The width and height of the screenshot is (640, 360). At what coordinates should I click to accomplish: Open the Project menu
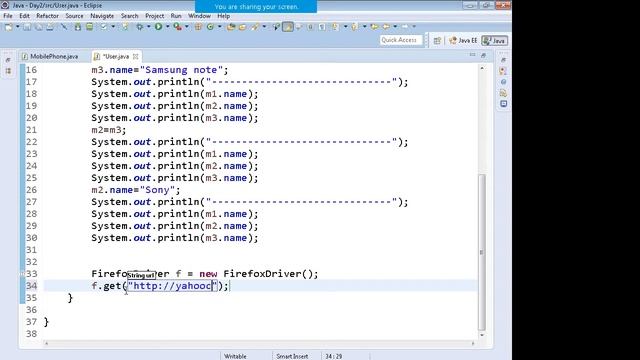point(155,16)
